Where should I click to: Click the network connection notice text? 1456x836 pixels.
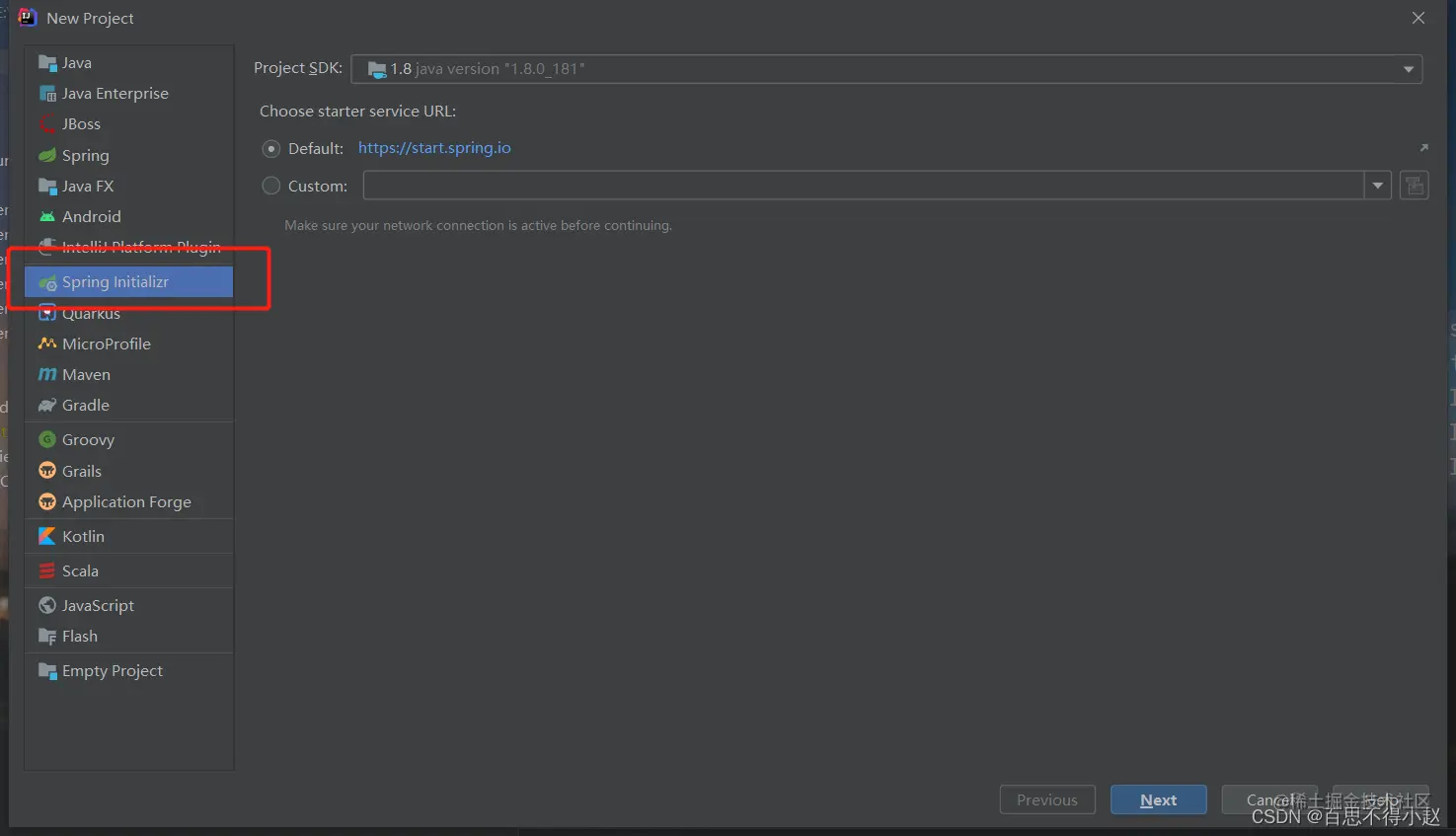pos(478,225)
